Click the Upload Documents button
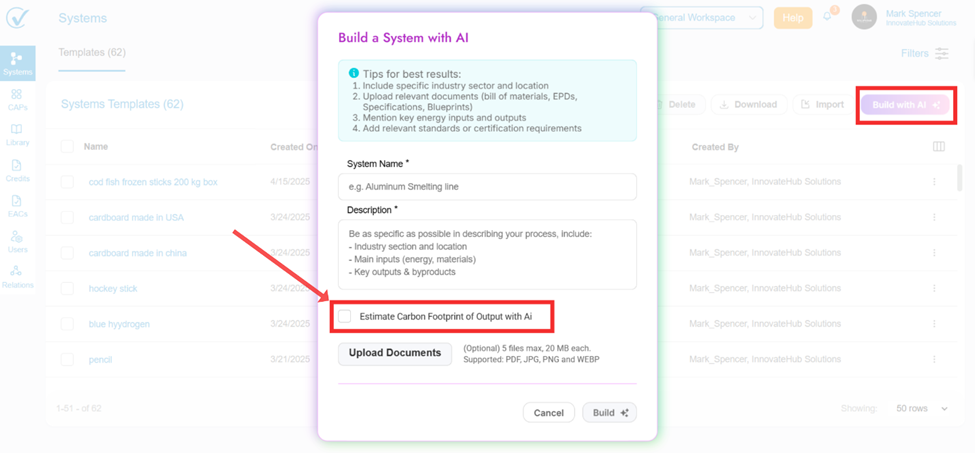The width and height of the screenshot is (975, 453). [x=395, y=353]
